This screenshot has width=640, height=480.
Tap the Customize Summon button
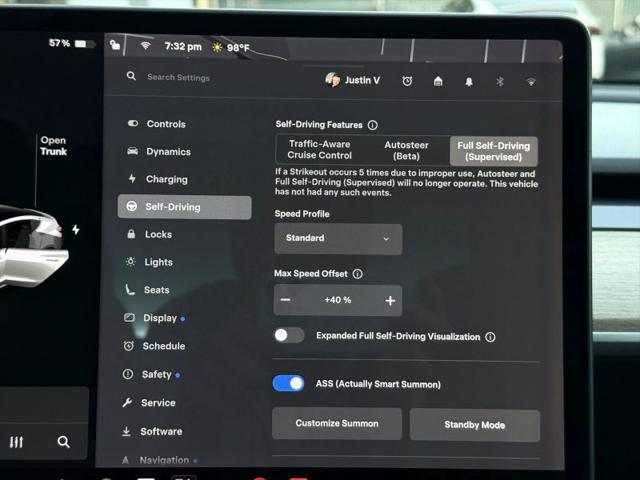[337, 423]
